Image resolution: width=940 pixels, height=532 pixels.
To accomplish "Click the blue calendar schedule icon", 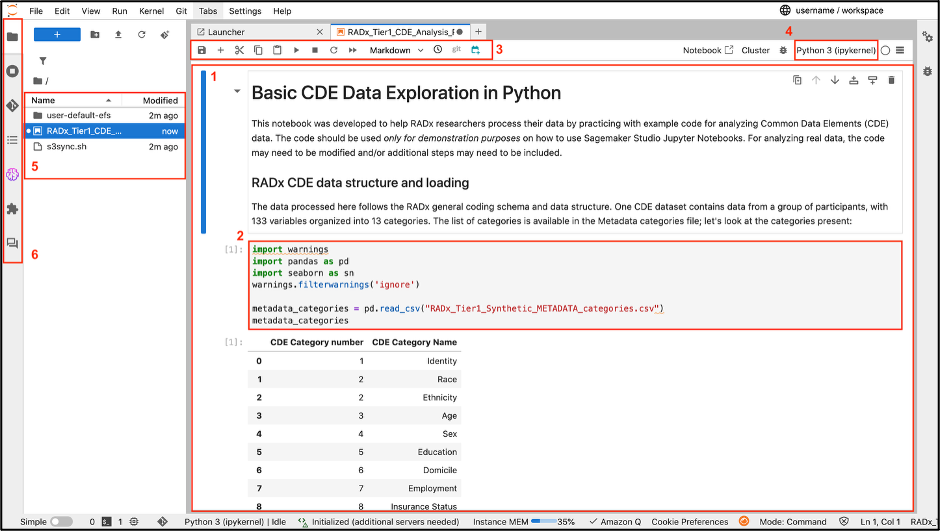I will tap(475, 50).
